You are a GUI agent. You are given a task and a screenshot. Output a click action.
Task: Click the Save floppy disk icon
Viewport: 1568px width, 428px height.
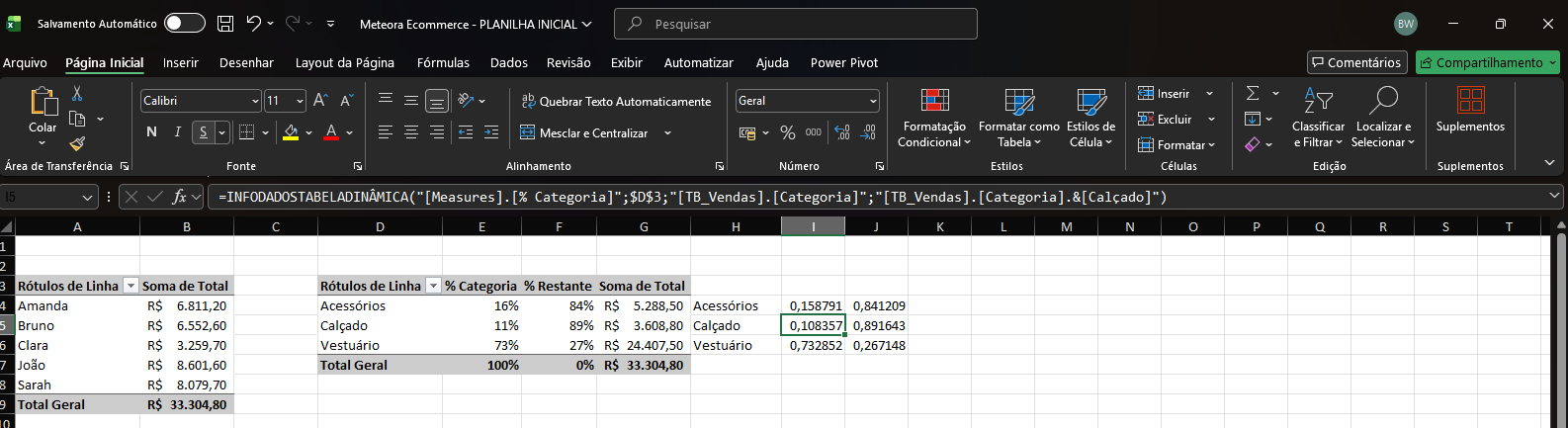tap(225, 24)
